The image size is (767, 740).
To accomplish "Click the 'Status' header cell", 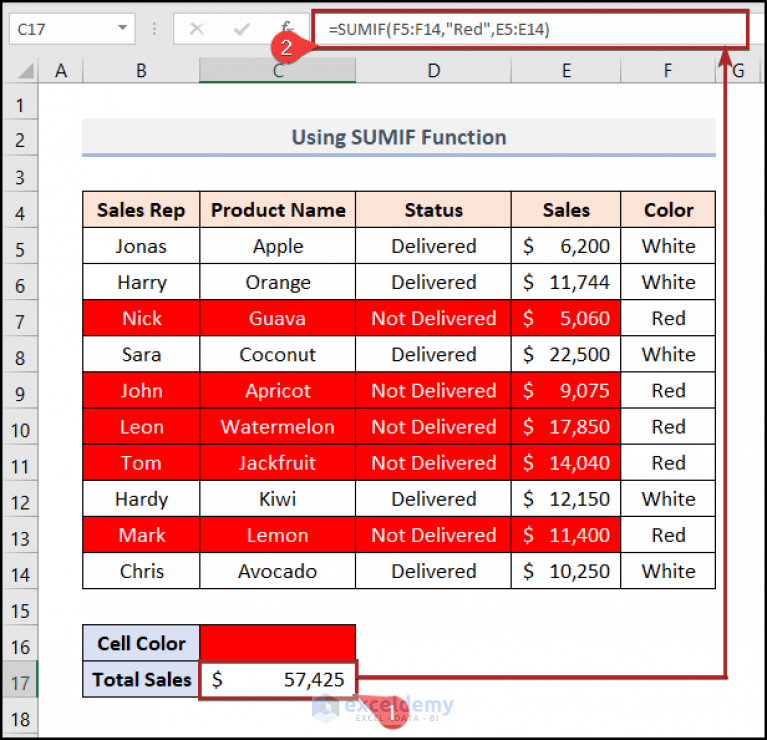I will click(x=433, y=210).
